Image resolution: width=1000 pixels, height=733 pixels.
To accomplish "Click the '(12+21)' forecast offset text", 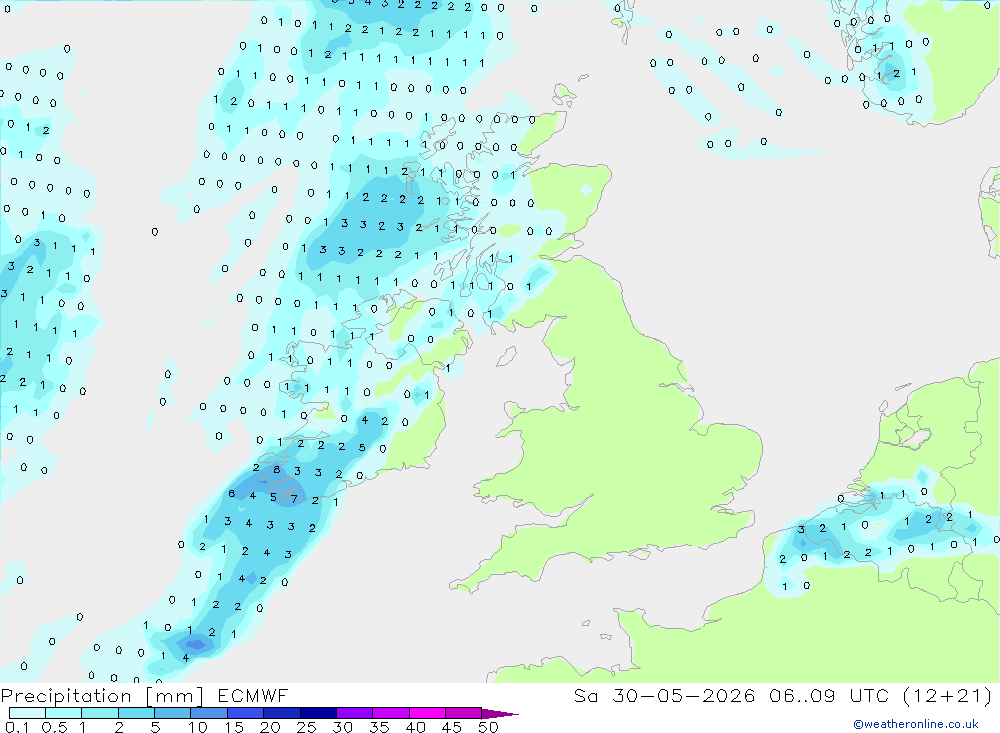I will click(x=948, y=695).
